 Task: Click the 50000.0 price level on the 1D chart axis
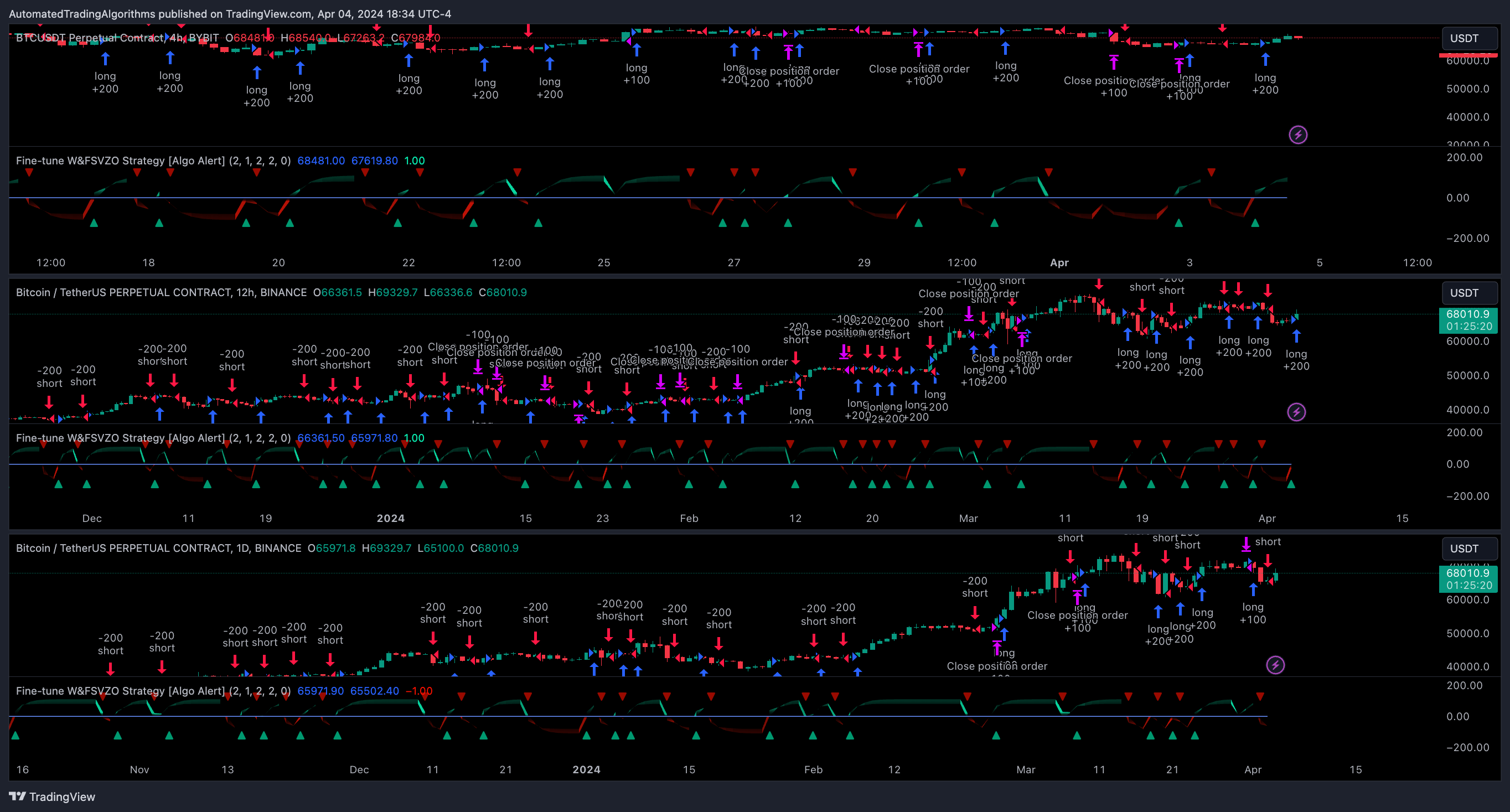tap(1468, 633)
